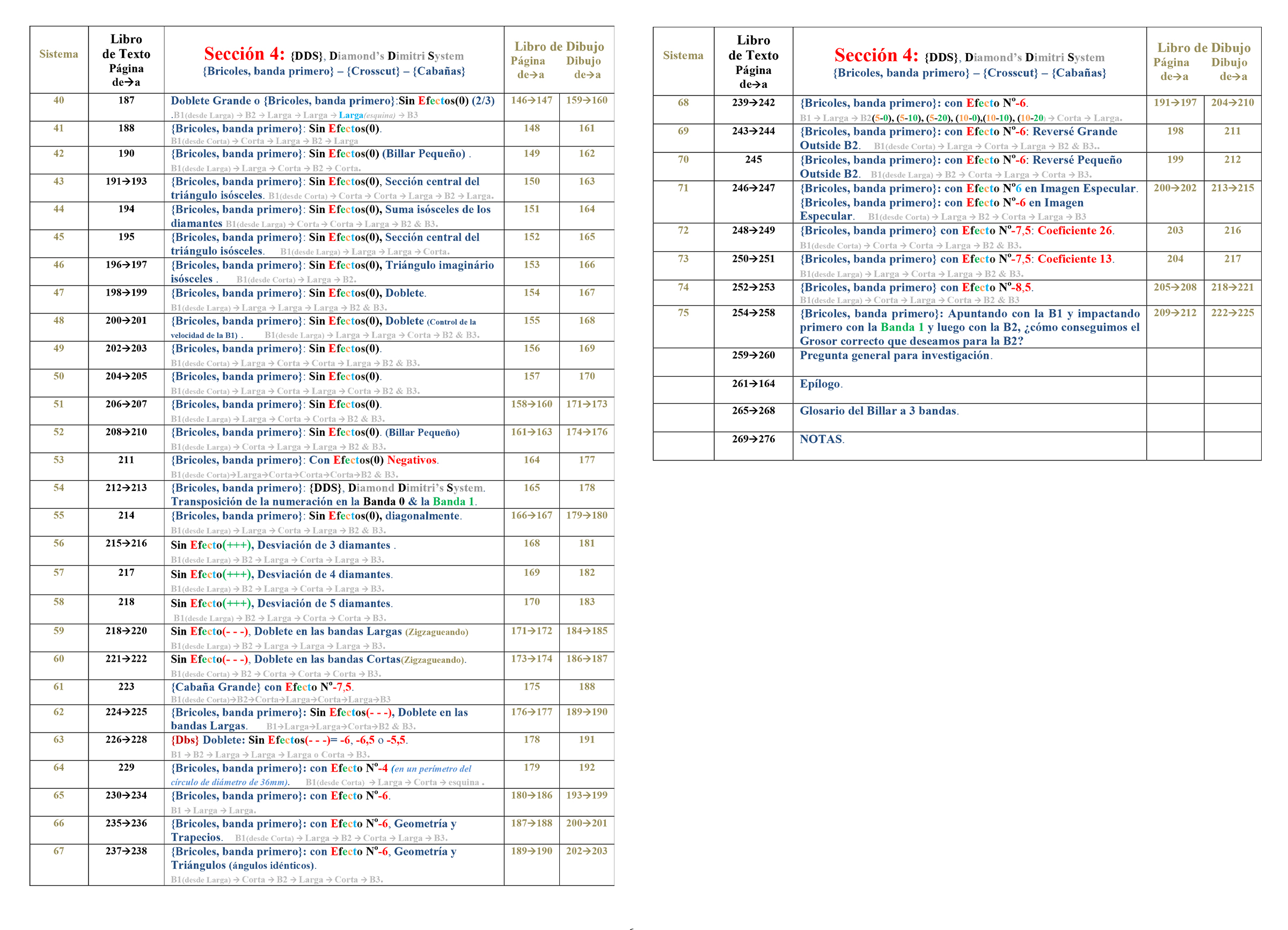This screenshot has width=1288, height=930.
Task: Click 'Pregunta general para investigación' entry
Action: [x=895, y=355]
